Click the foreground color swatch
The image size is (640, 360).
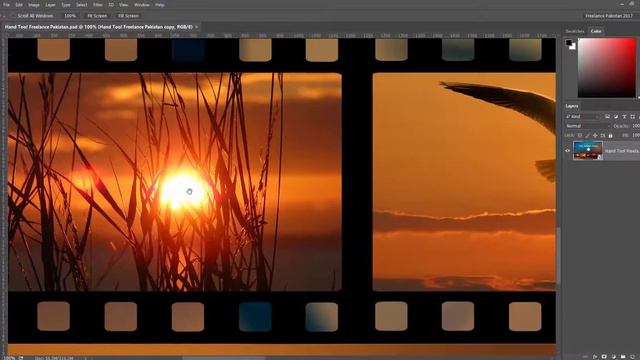pyautogui.click(x=569, y=42)
